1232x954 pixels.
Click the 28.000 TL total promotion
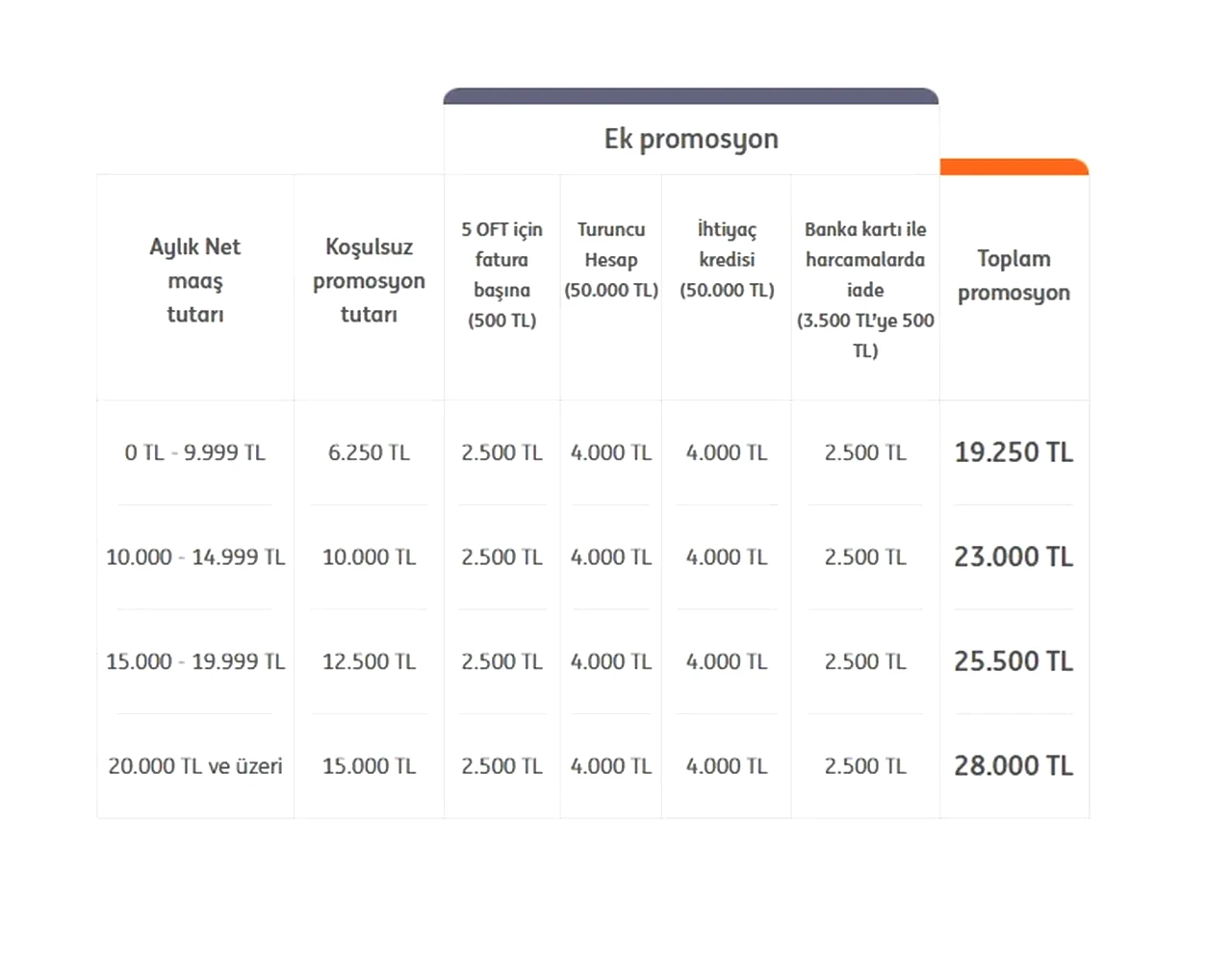[1014, 766]
